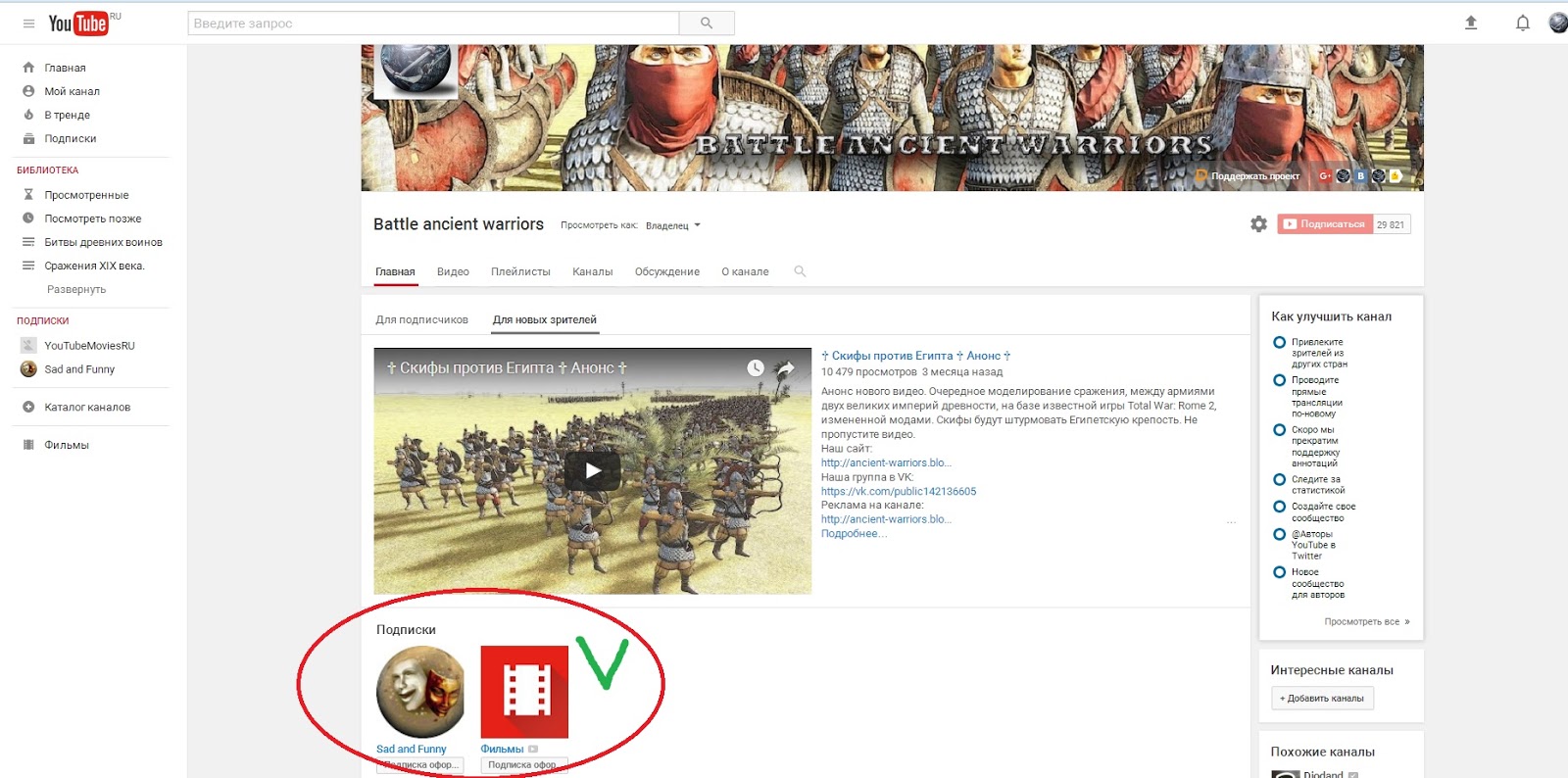
Task: Play the Скифы против Египта video
Action: [x=592, y=470]
